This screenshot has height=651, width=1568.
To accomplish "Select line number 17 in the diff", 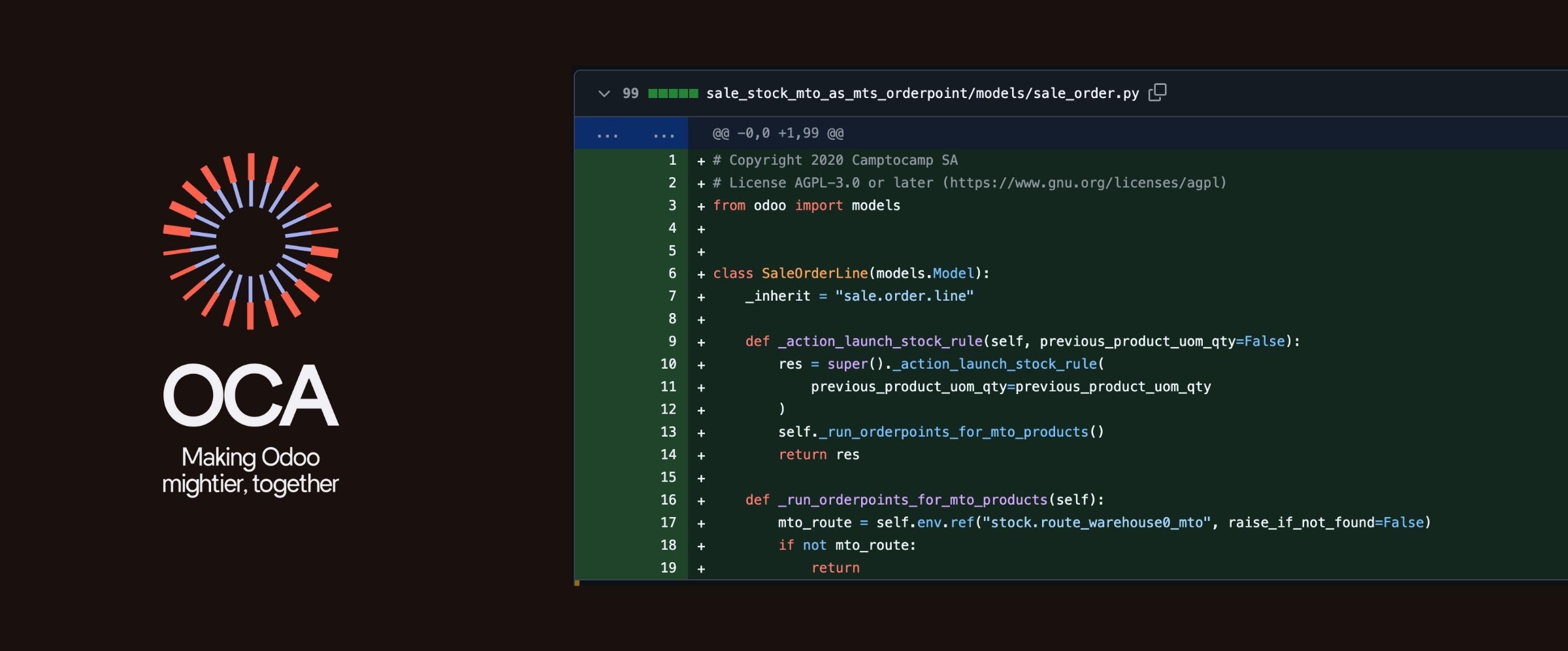I will coord(668,523).
